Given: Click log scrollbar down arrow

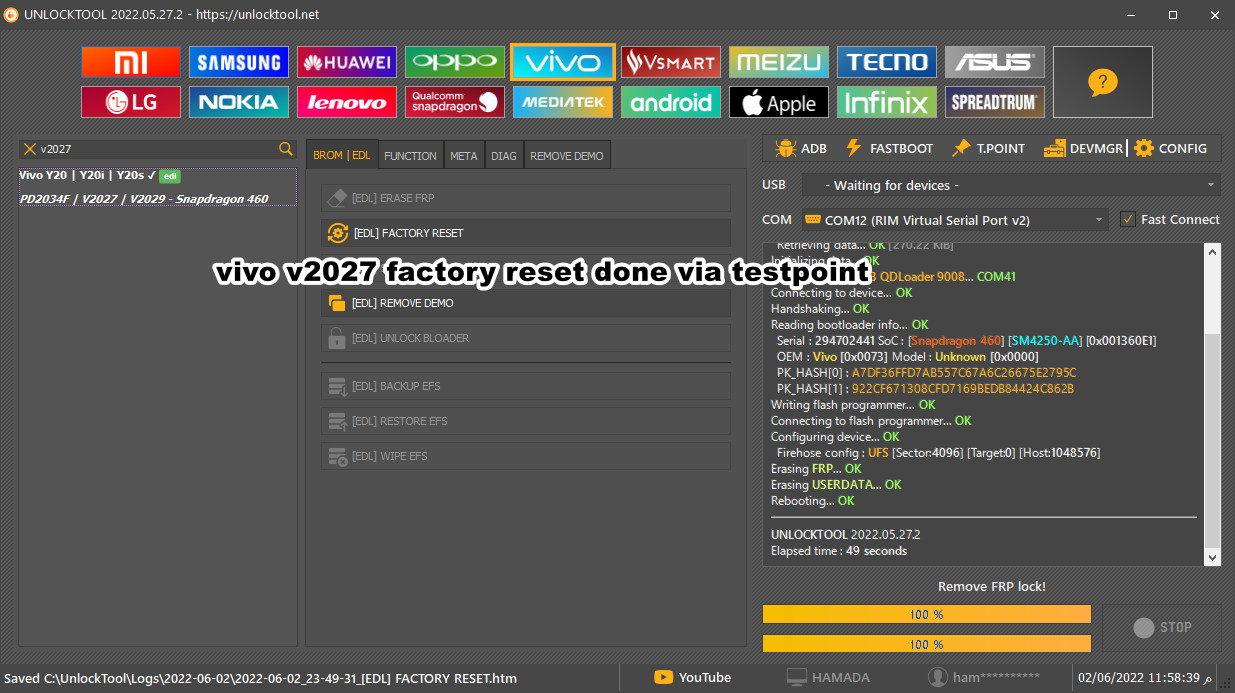Looking at the screenshot, I should (x=1213, y=558).
